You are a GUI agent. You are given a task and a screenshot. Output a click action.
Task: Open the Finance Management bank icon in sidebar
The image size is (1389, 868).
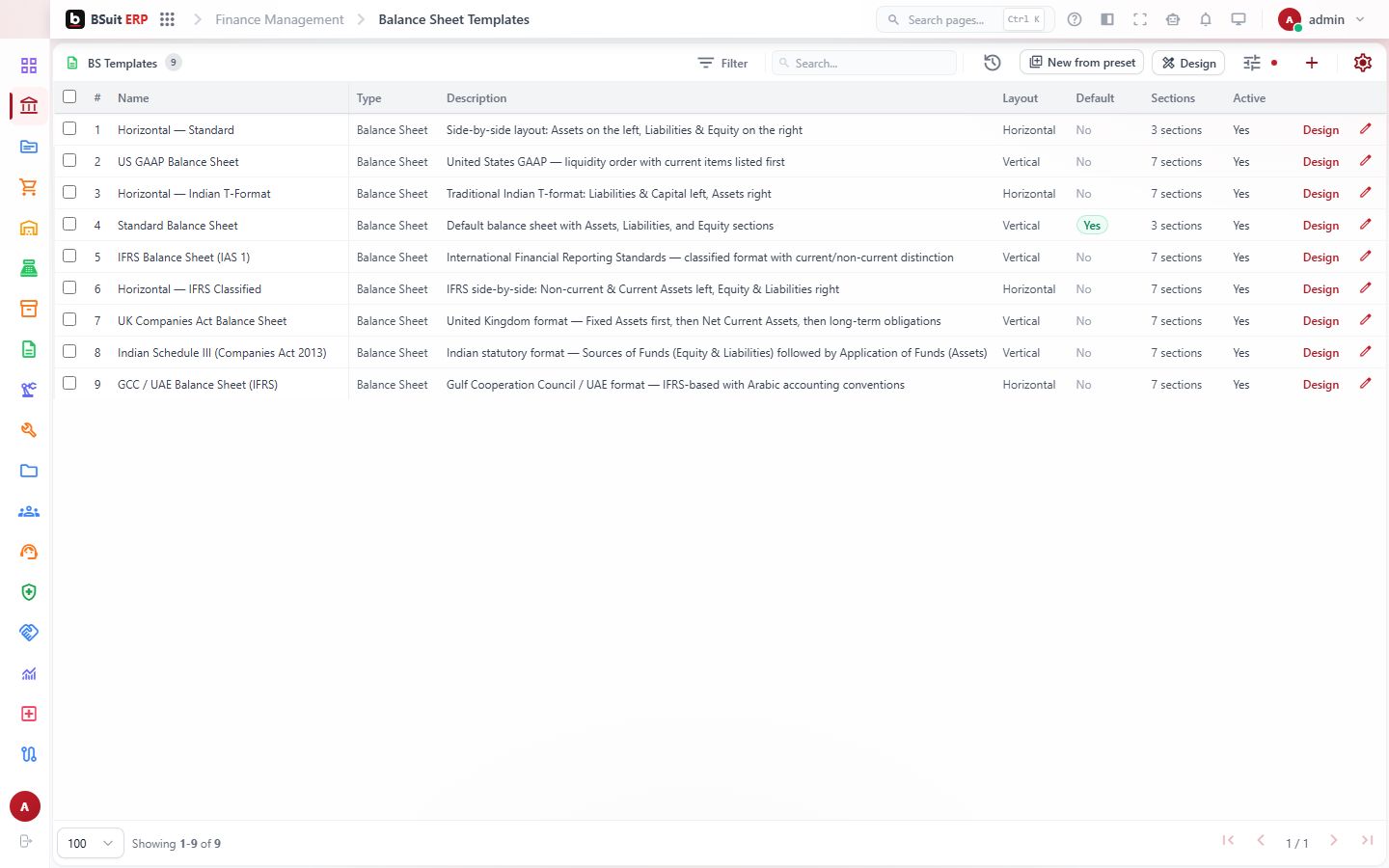[29, 106]
